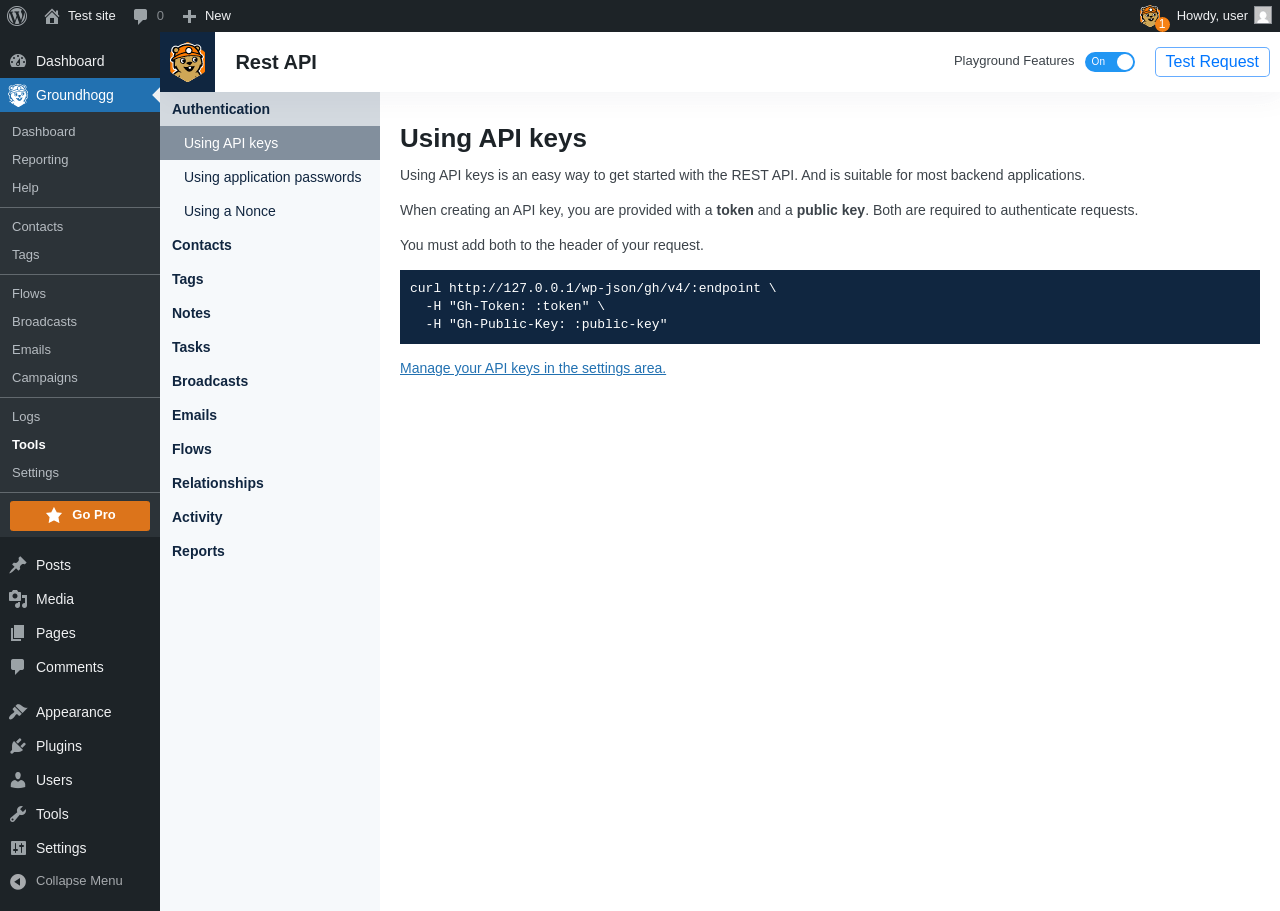Click the WordPress logo icon
The height and width of the screenshot is (911, 1280).
point(17,16)
